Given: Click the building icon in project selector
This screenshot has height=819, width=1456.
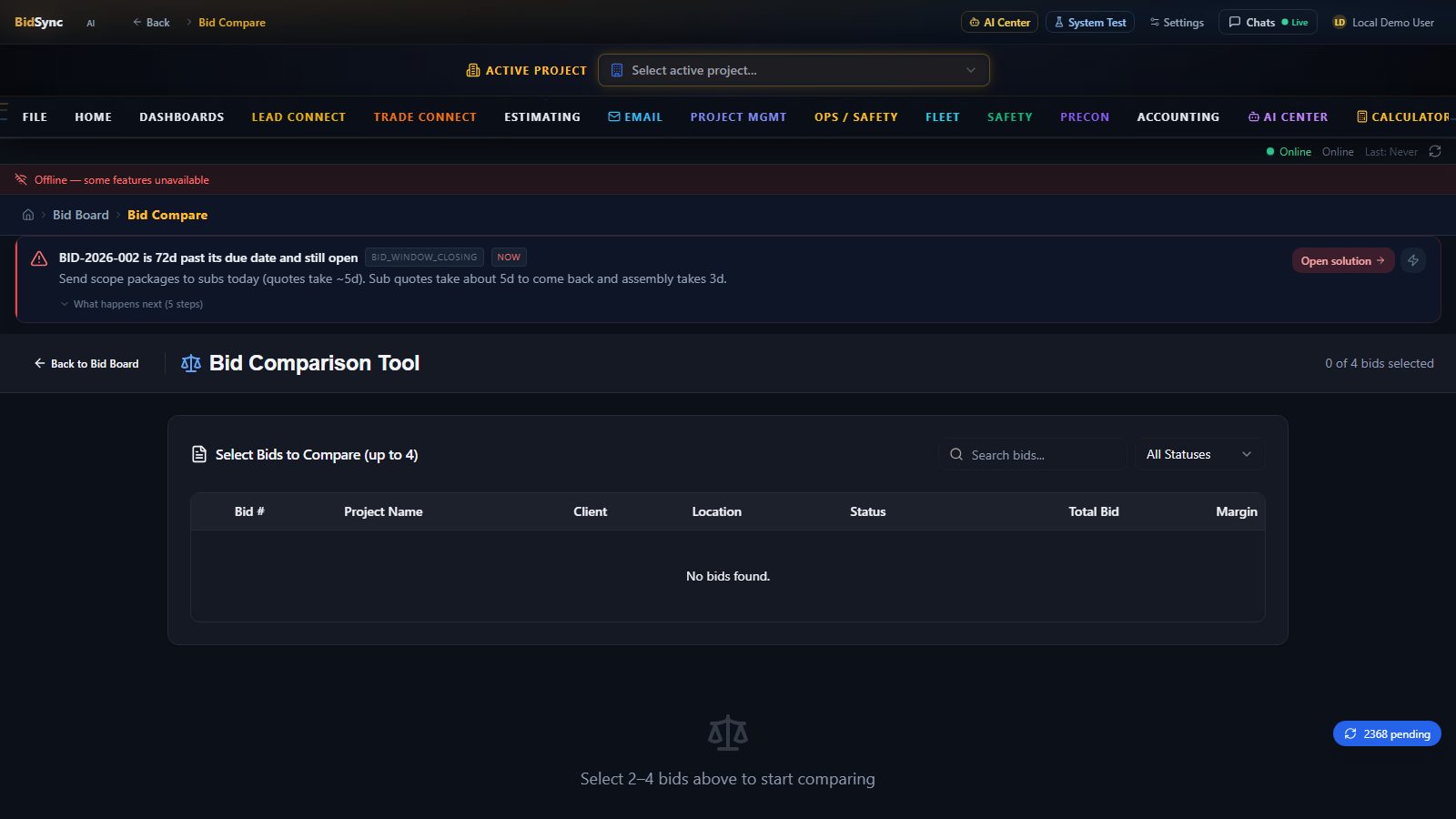Looking at the screenshot, I should tap(617, 70).
